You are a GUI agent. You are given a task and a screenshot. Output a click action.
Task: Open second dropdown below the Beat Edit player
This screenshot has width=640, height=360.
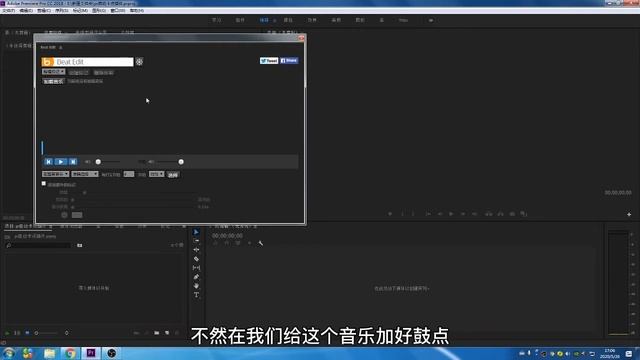point(85,174)
